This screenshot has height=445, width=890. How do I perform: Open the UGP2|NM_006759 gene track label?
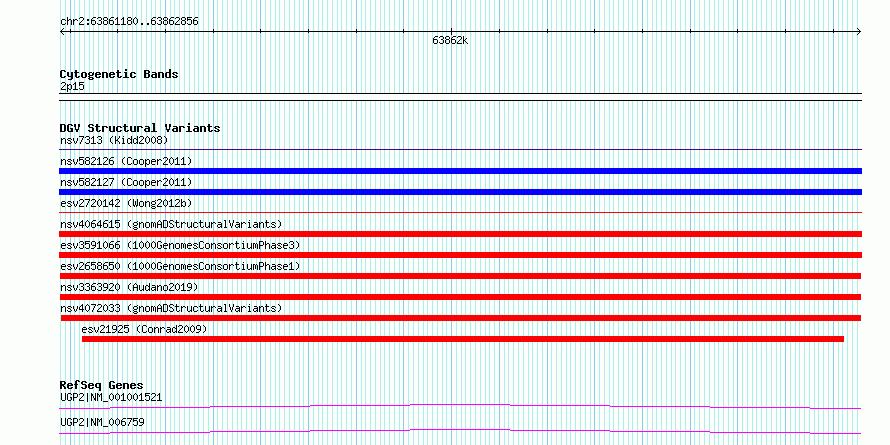[102, 422]
